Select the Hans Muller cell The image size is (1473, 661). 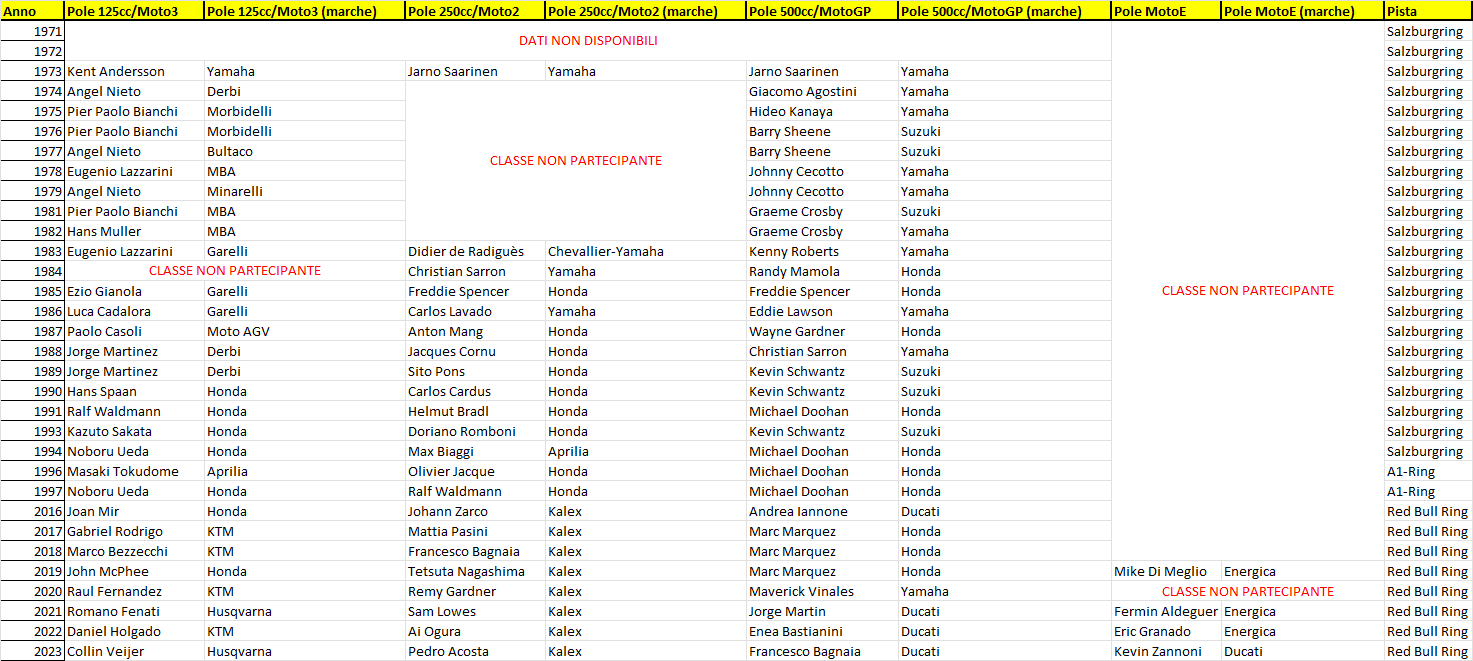point(134,231)
